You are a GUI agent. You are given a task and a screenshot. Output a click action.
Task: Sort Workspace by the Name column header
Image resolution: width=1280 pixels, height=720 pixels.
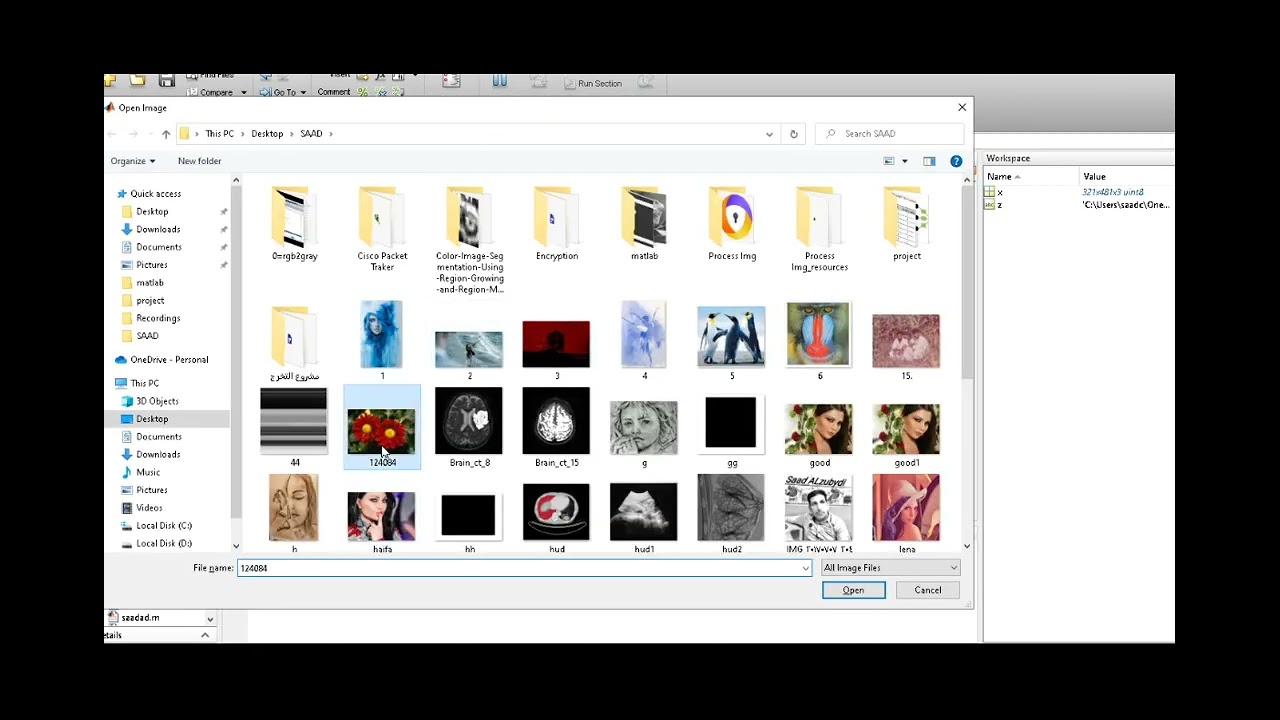(x=1030, y=177)
